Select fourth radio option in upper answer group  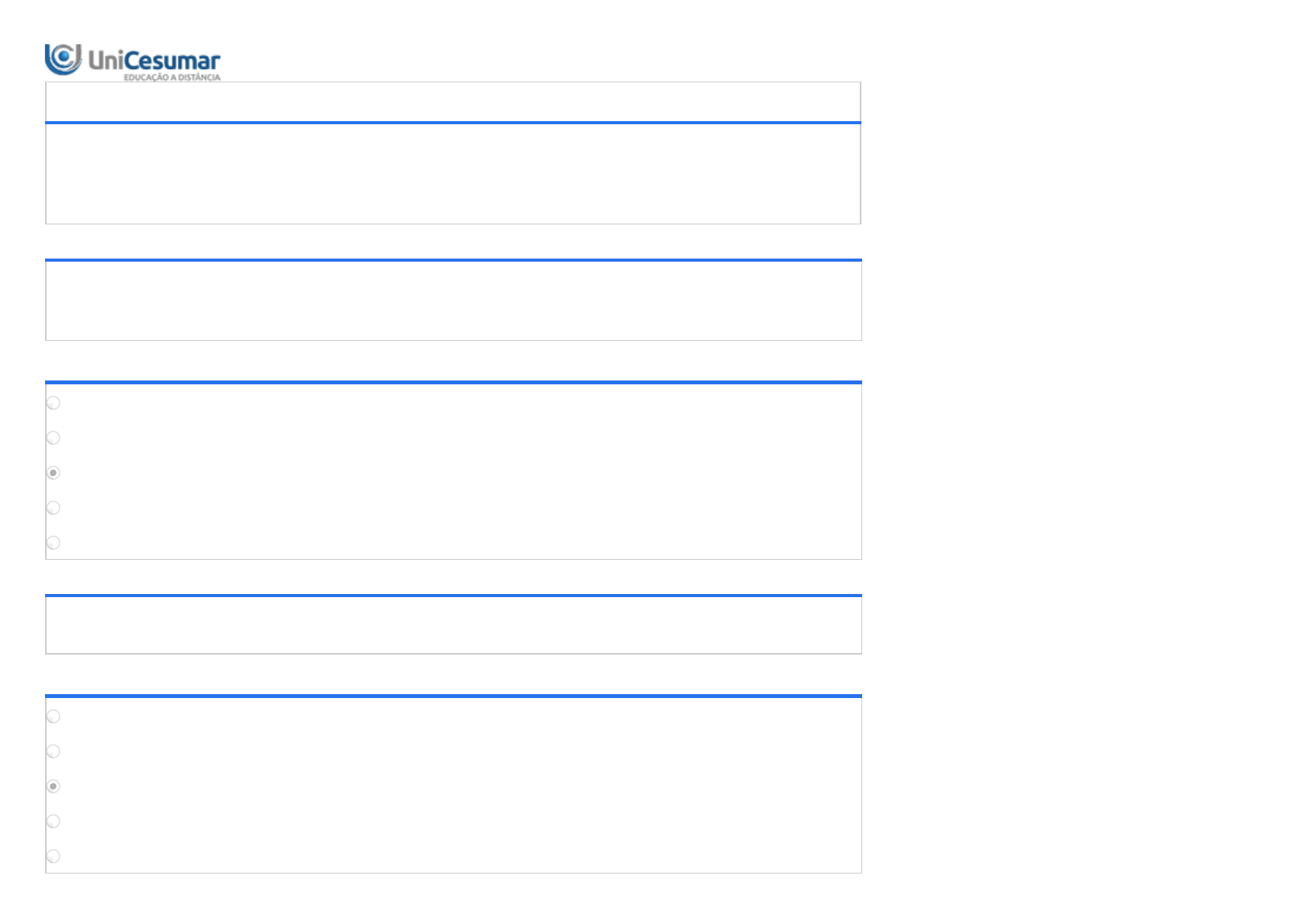54,508
